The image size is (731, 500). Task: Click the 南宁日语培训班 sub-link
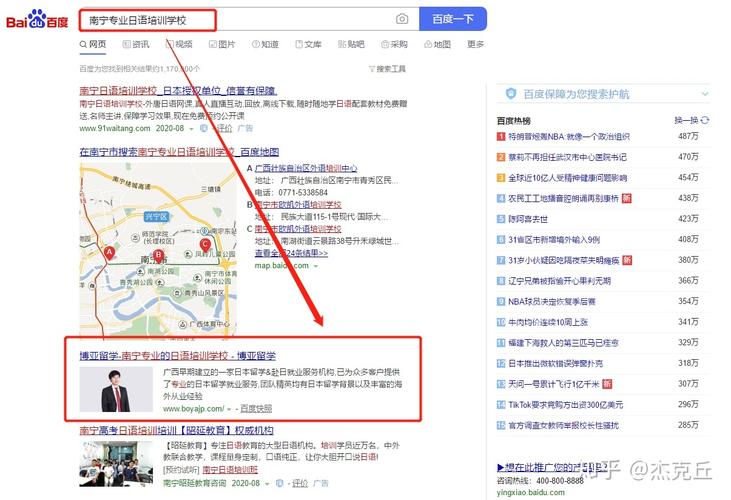[230, 470]
